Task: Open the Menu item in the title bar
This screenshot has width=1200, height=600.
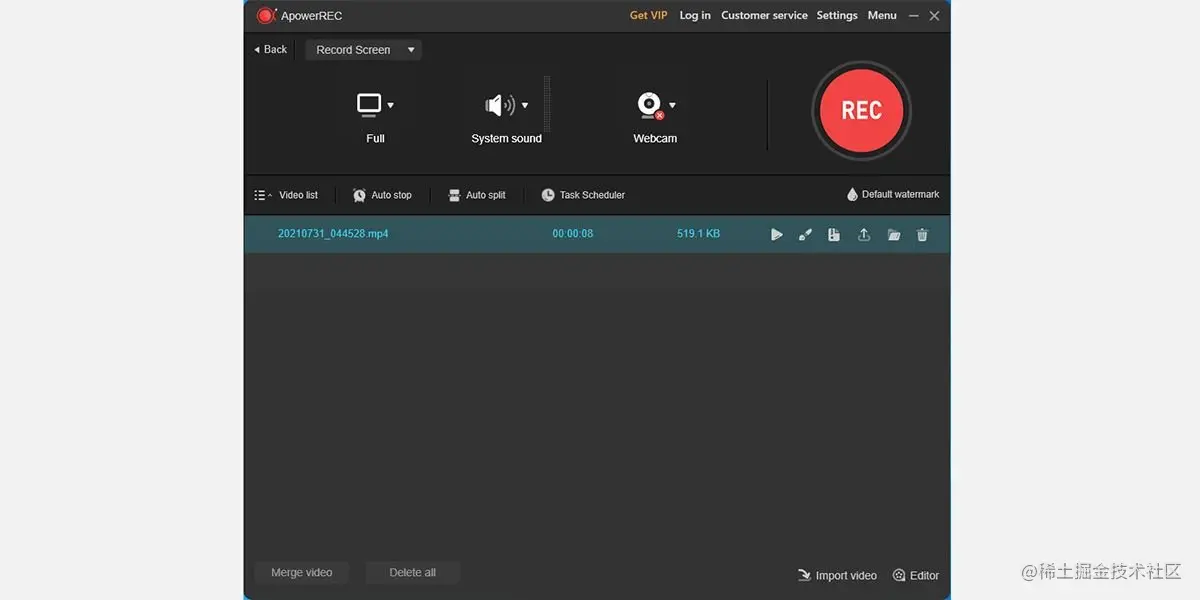Action: click(x=882, y=16)
